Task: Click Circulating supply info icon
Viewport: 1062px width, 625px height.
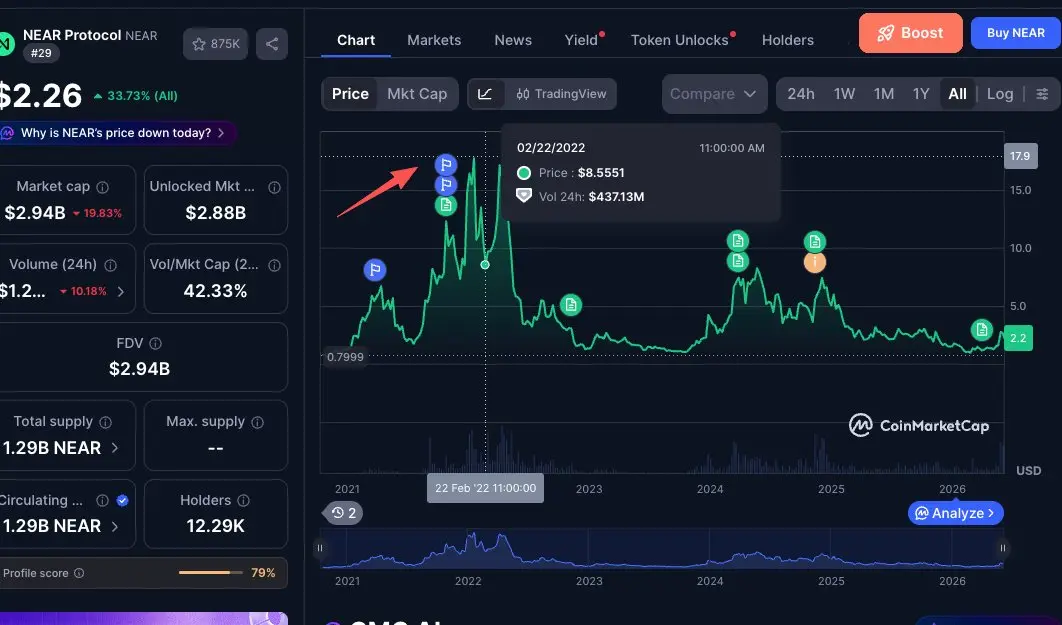Action: point(102,500)
